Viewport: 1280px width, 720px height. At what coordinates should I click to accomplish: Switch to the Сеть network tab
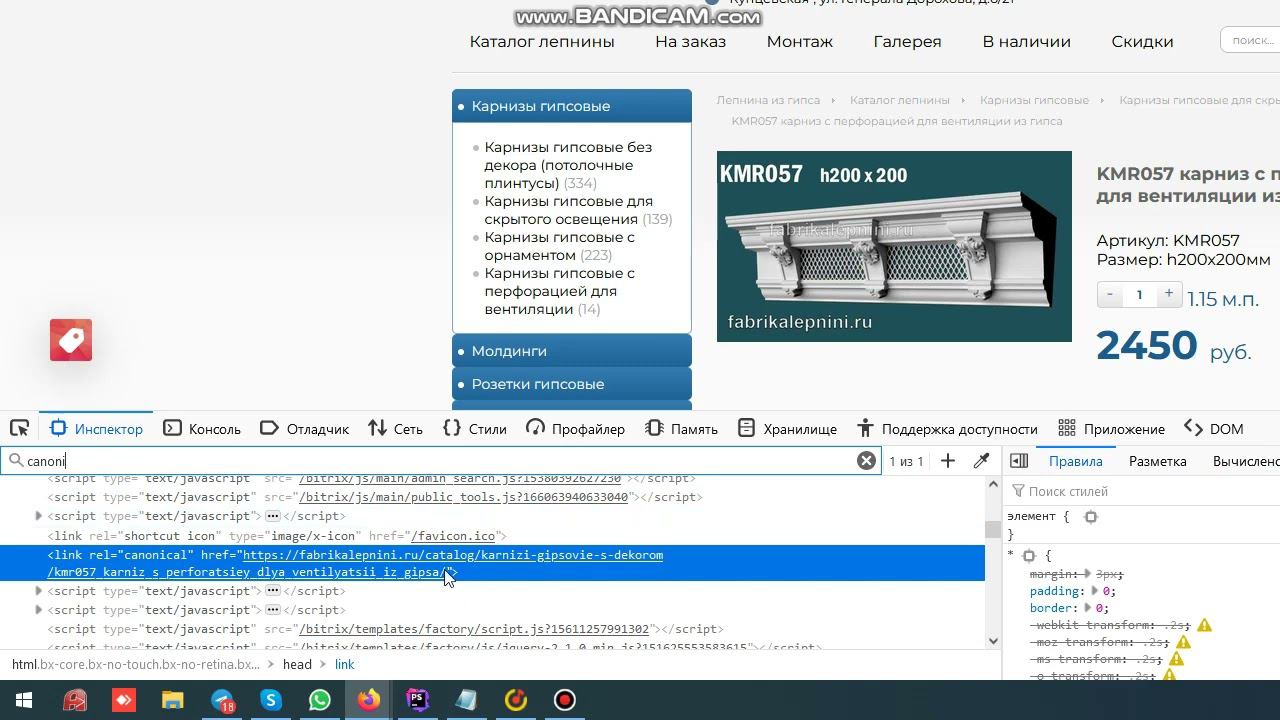click(395, 428)
